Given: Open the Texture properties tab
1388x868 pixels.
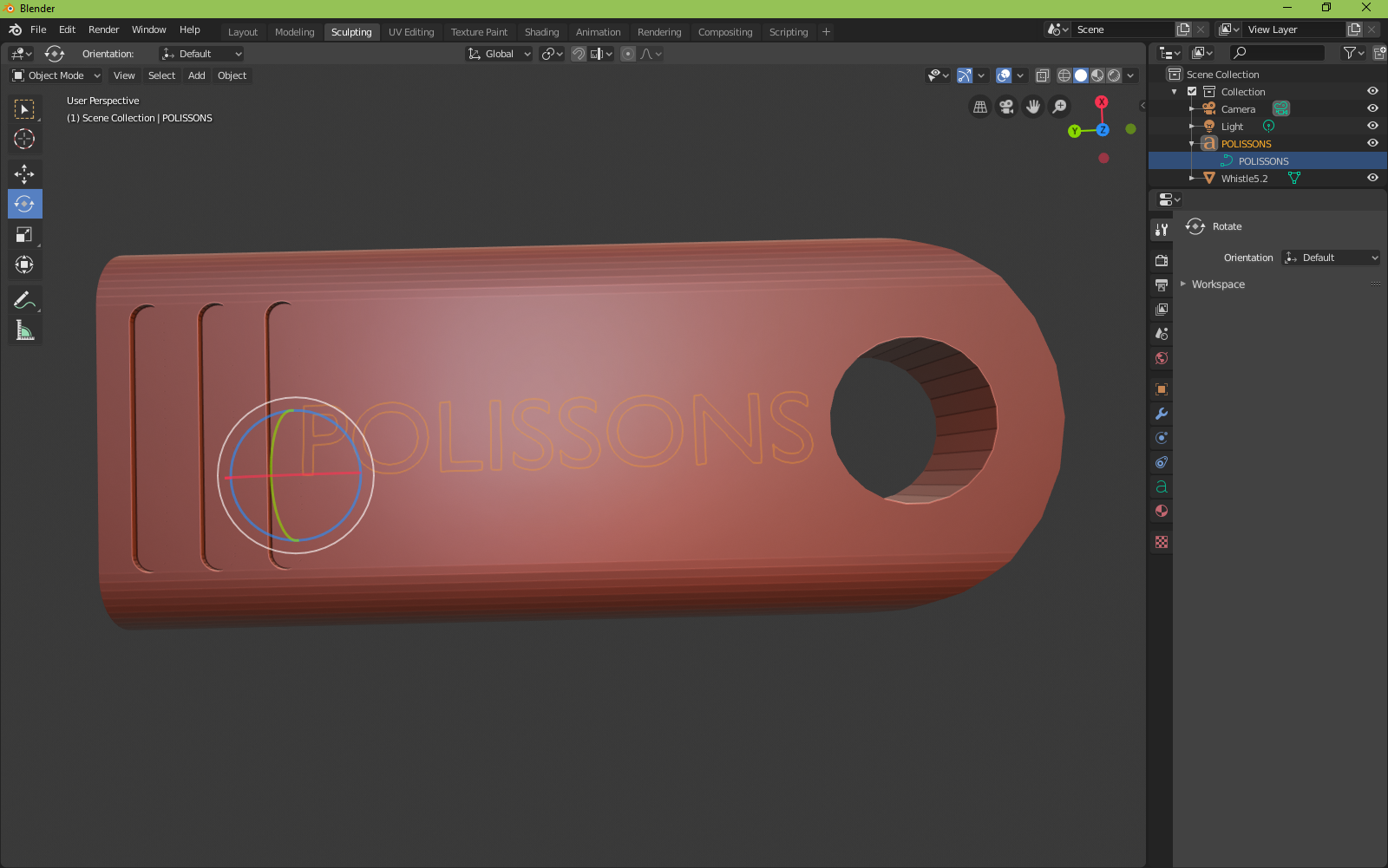Looking at the screenshot, I should [1162, 542].
